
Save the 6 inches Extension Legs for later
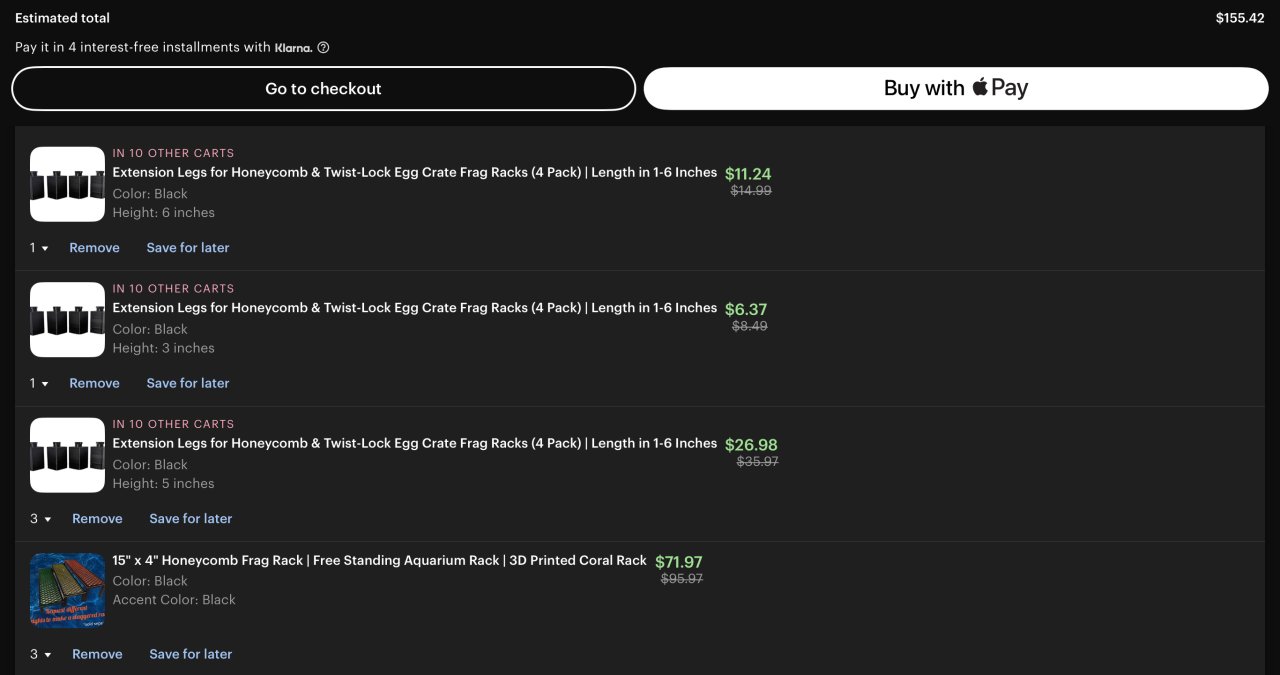(188, 248)
